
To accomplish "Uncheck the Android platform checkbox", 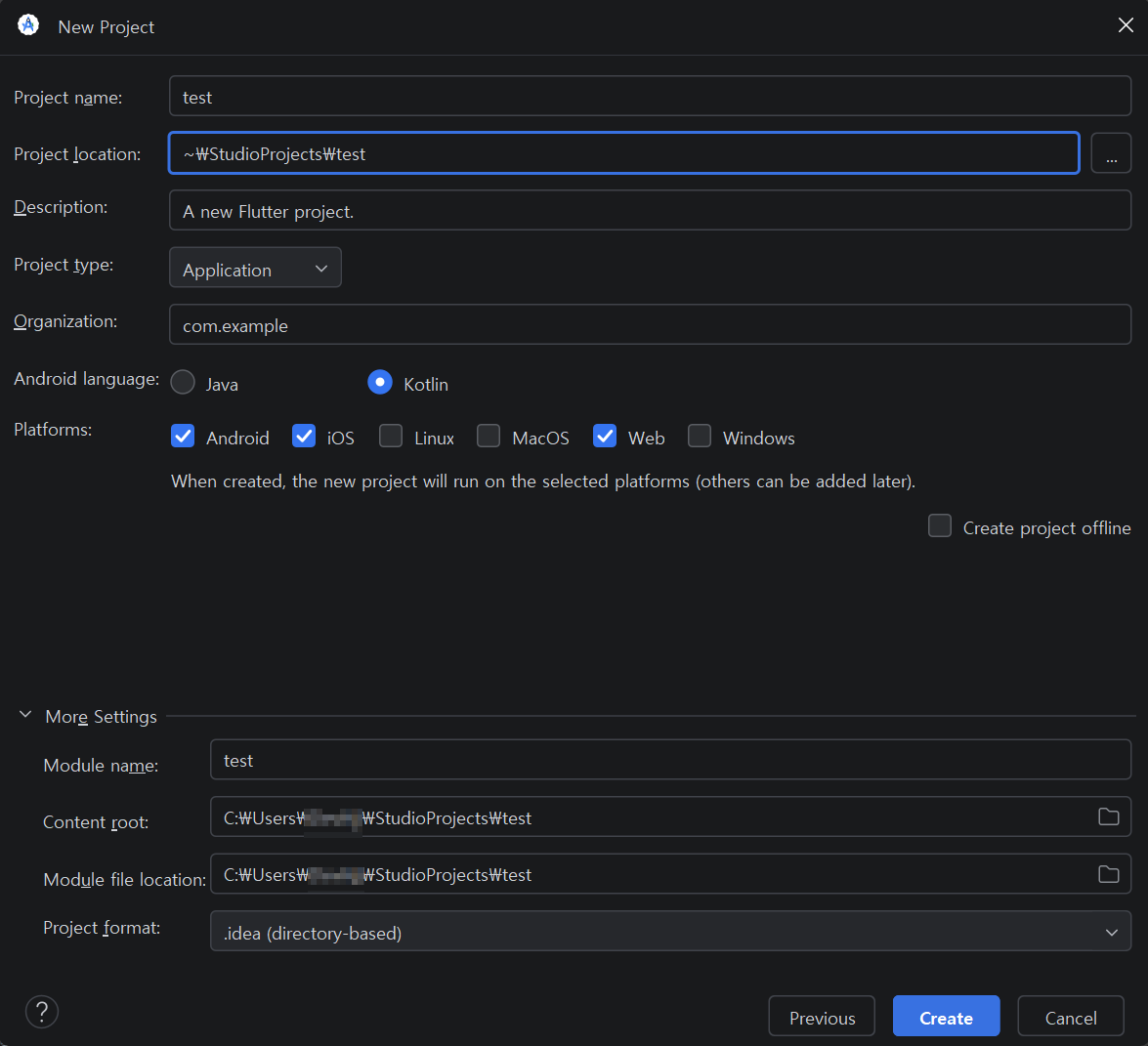I will [x=183, y=437].
